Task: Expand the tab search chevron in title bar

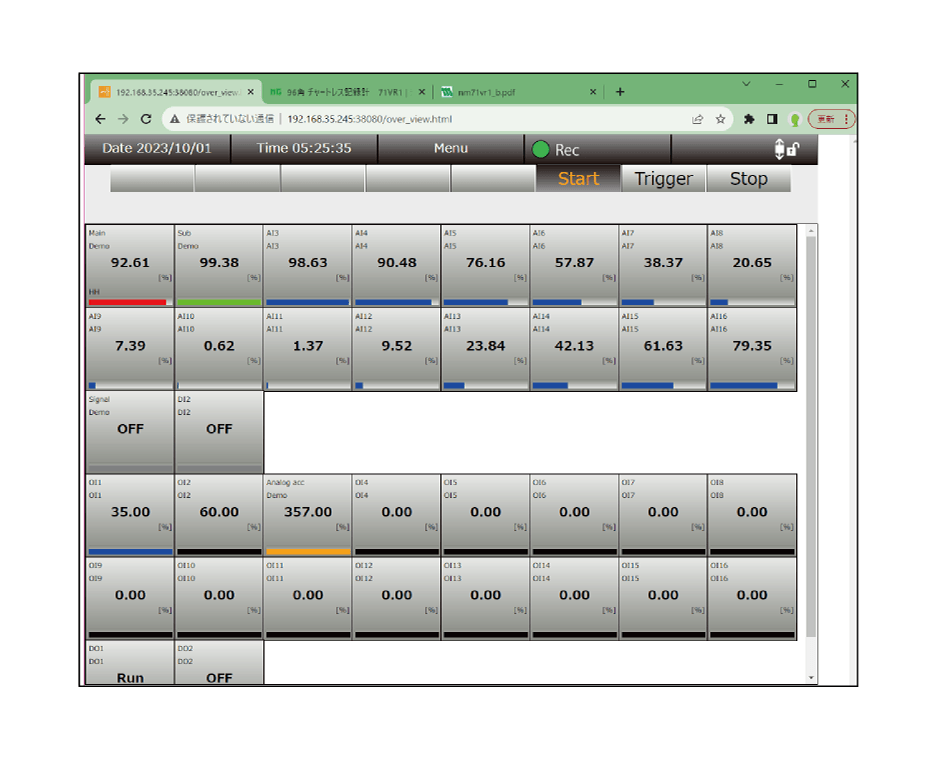Action: [746, 84]
